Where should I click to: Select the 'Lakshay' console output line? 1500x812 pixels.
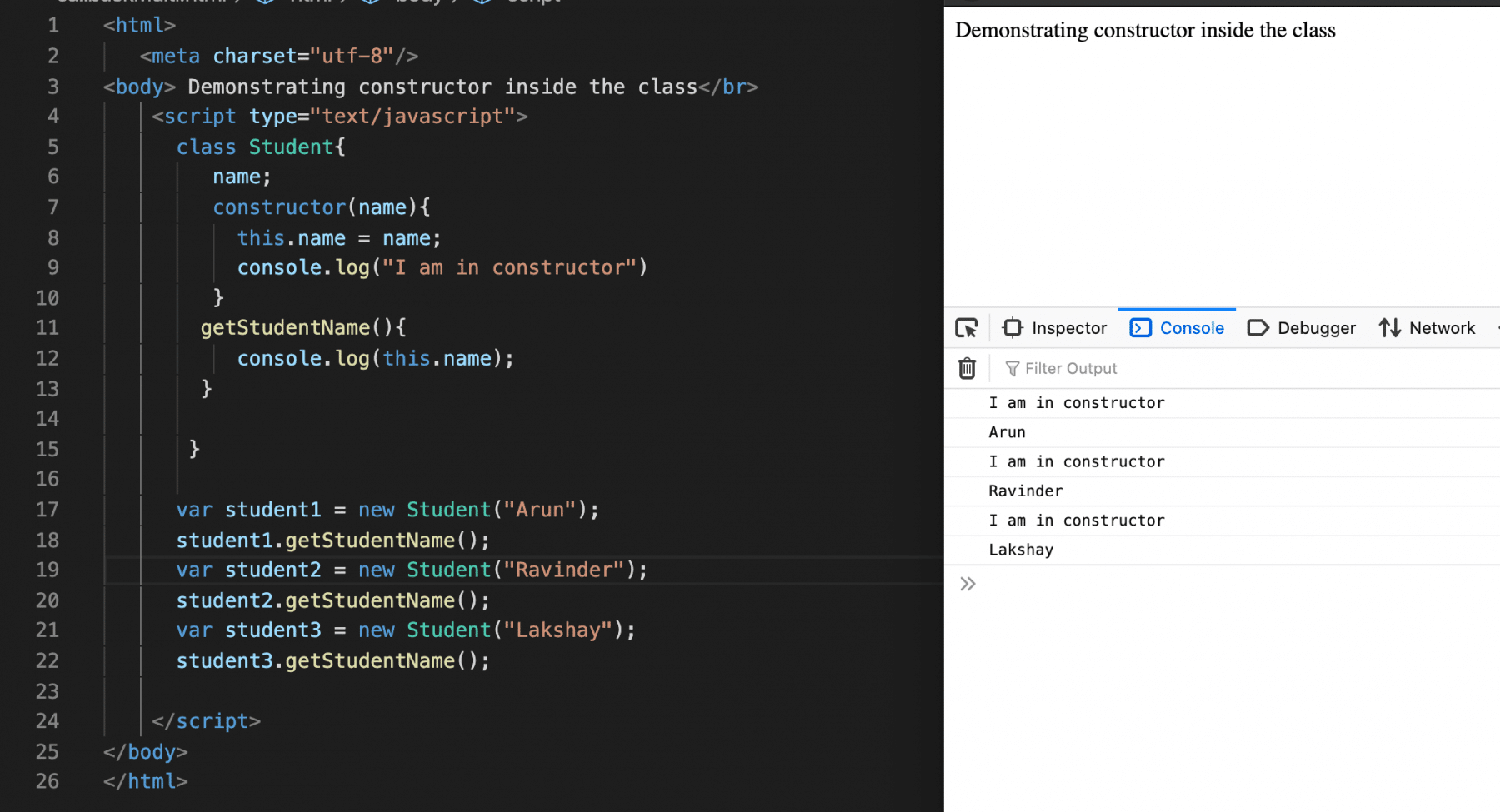coord(1021,549)
